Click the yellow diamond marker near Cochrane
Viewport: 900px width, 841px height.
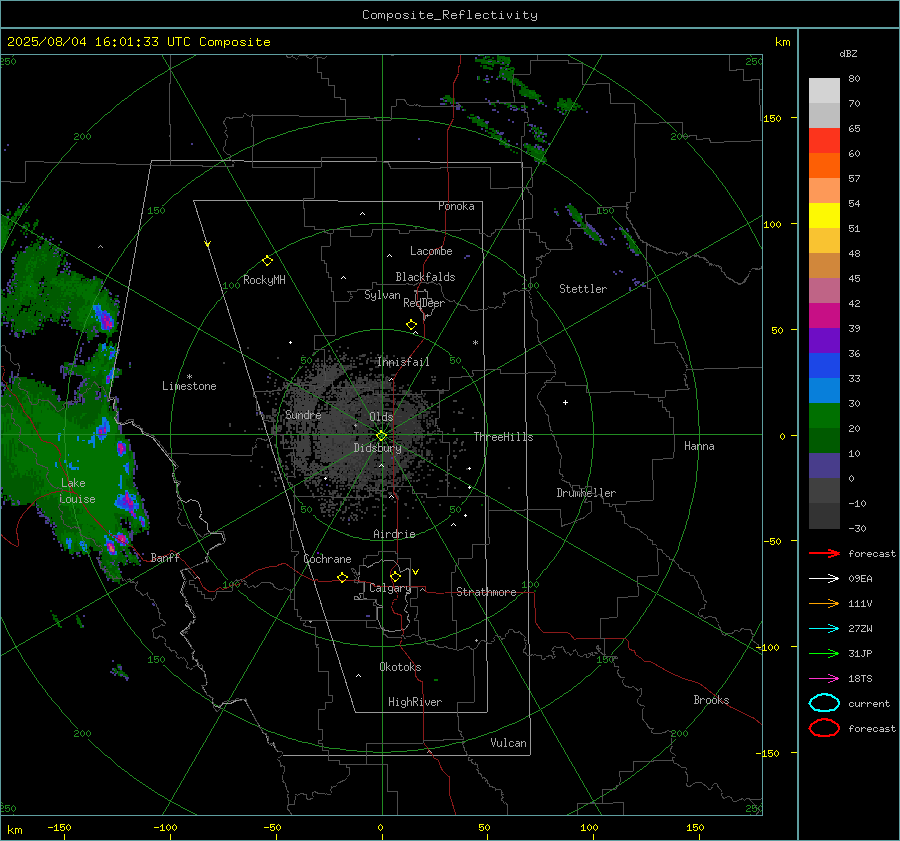point(343,577)
